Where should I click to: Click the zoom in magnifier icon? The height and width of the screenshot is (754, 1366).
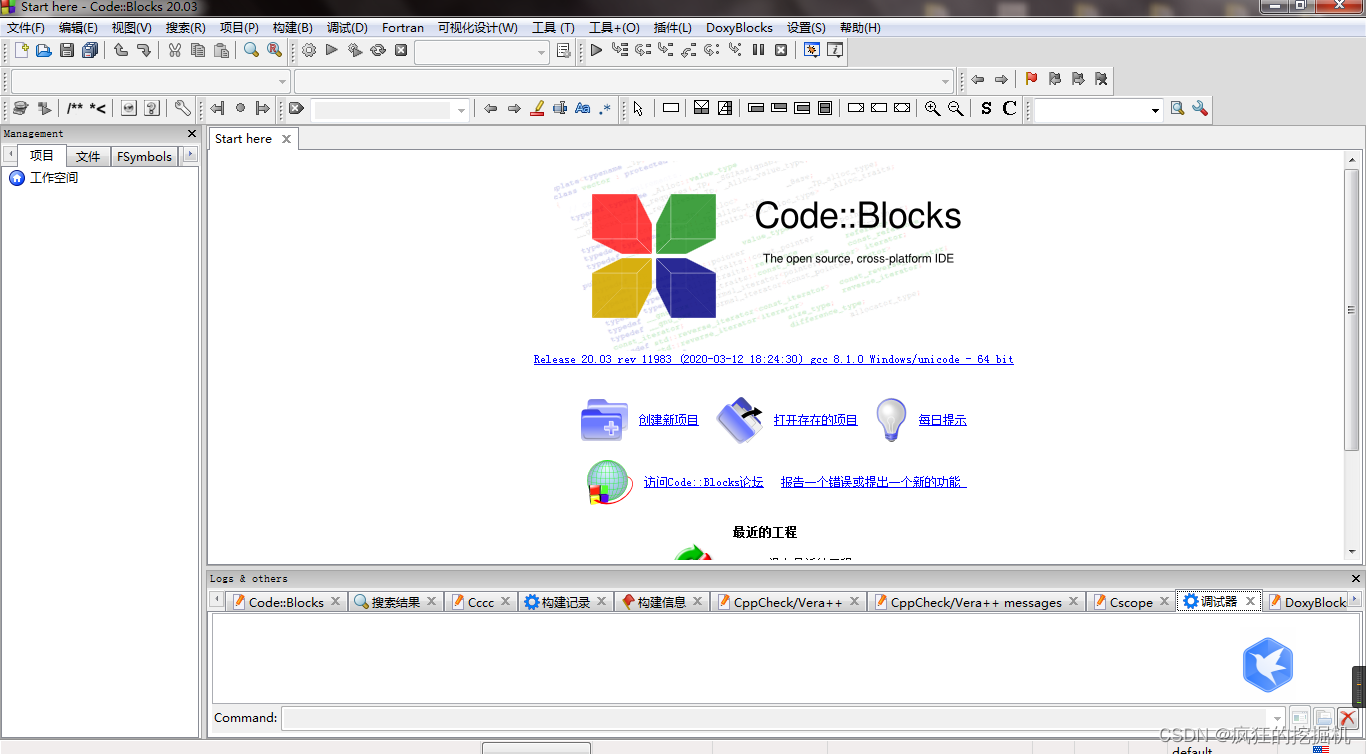coord(932,108)
